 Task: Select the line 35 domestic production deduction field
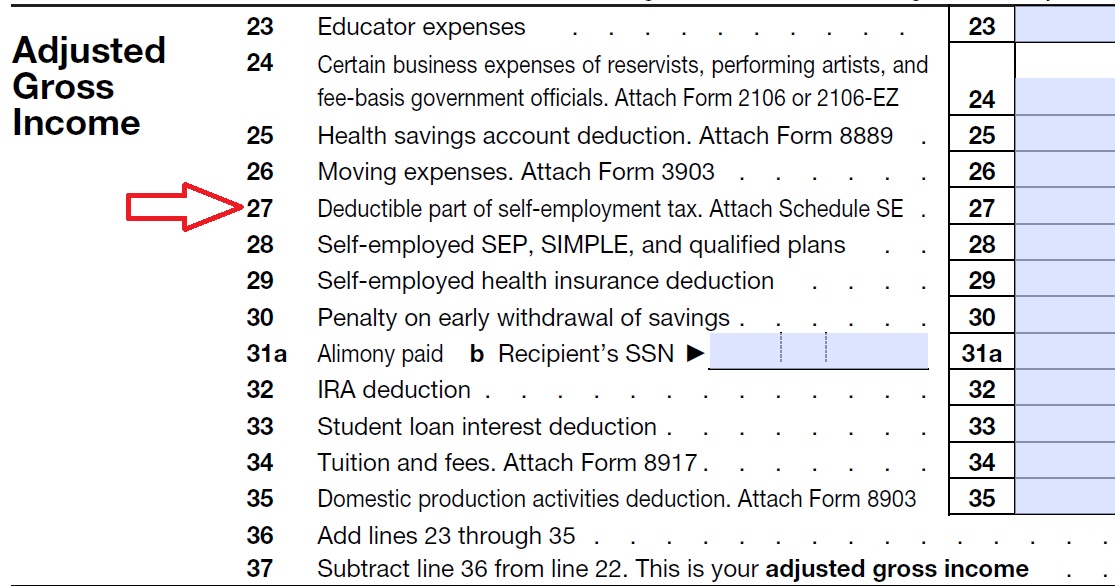pos(1065,497)
